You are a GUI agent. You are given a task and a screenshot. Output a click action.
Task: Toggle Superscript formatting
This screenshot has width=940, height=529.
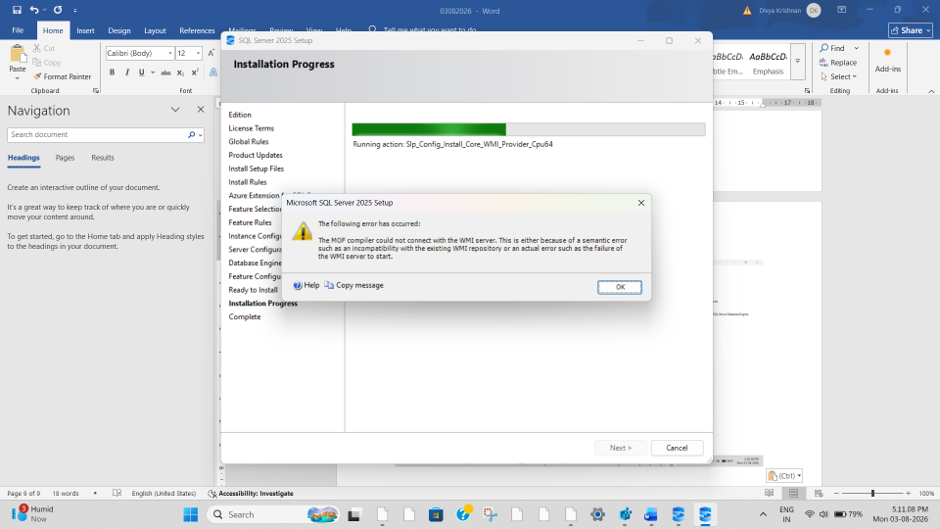point(195,73)
